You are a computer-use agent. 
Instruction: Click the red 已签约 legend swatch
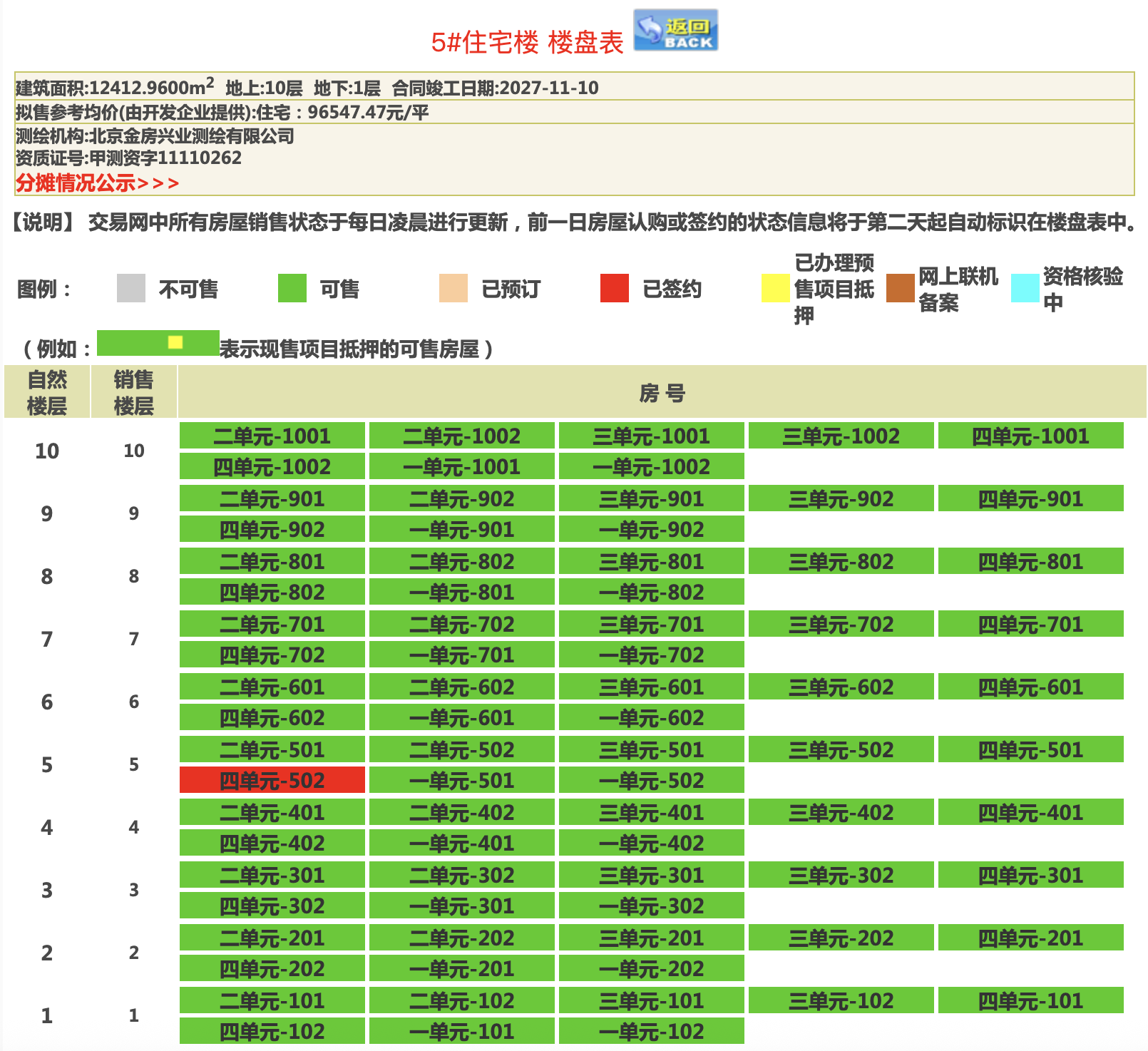click(x=614, y=289)
